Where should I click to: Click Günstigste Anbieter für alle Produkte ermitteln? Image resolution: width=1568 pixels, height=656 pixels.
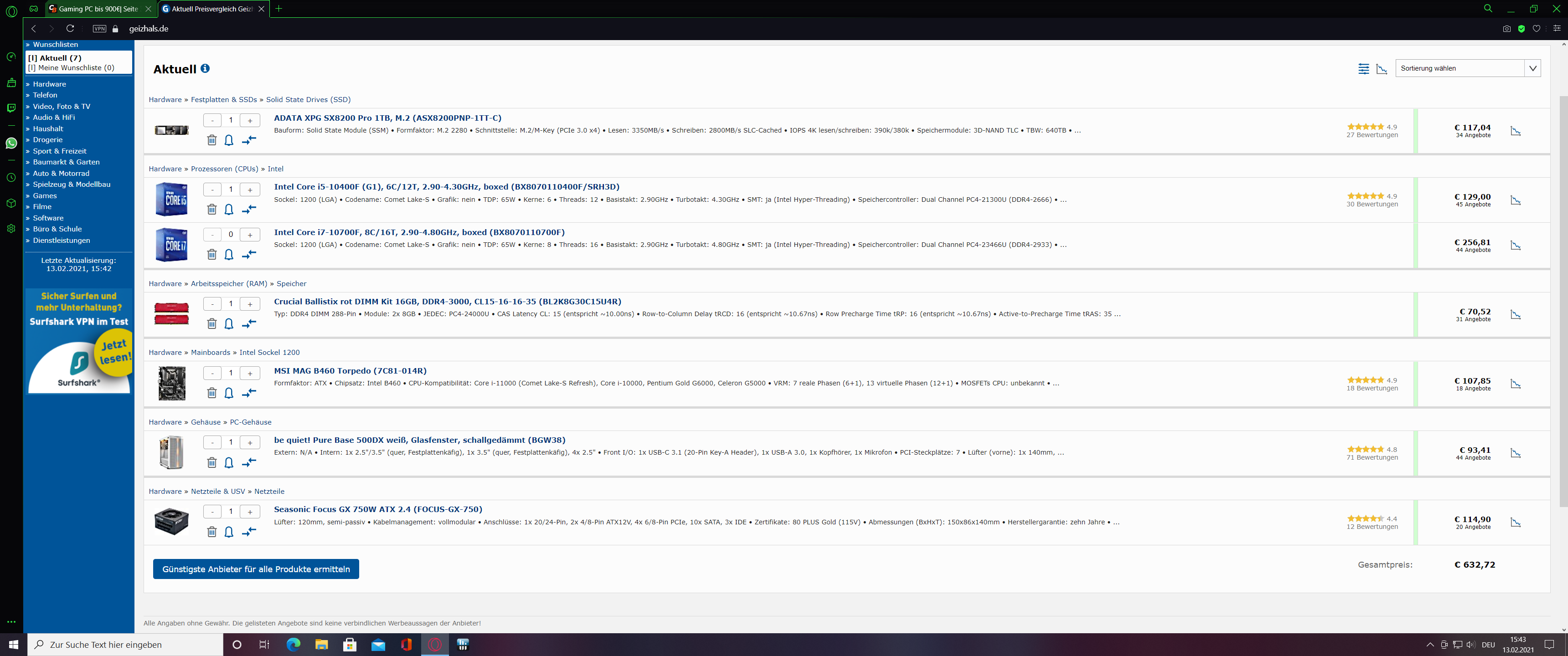click(x=256, y=569)
